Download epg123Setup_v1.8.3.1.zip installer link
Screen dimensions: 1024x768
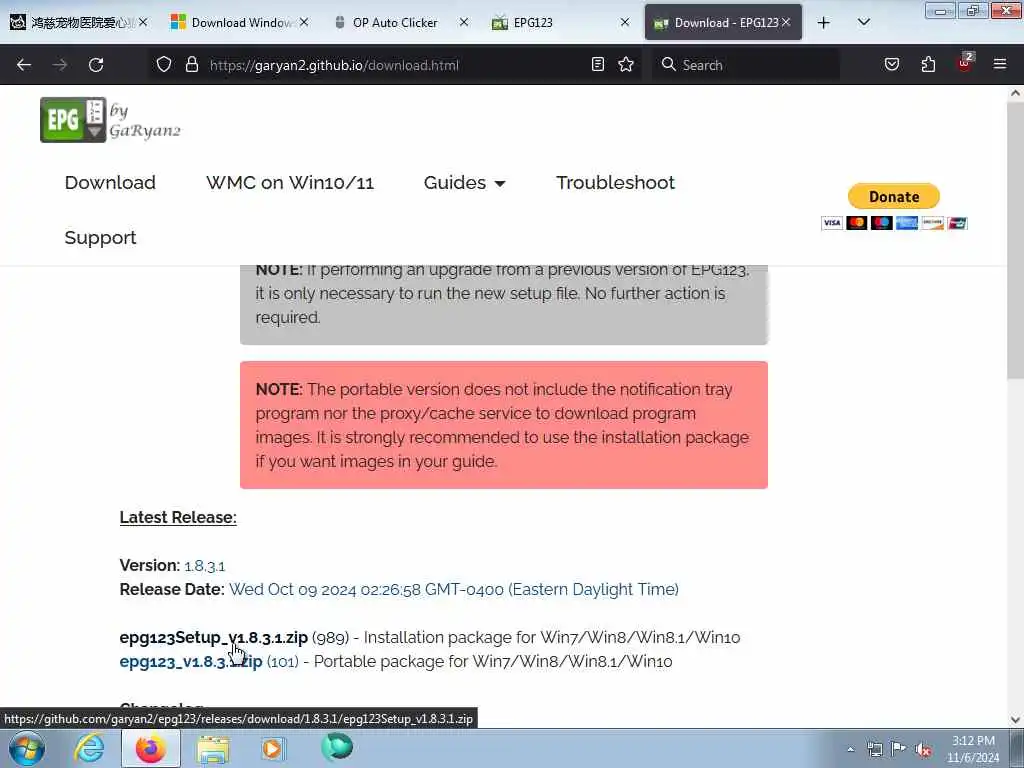[x=214, y=637]
